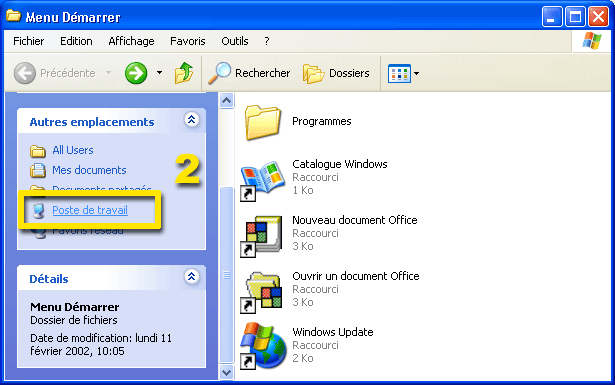Select the Programmes label text
615x385 pixels.
point(322,122)
